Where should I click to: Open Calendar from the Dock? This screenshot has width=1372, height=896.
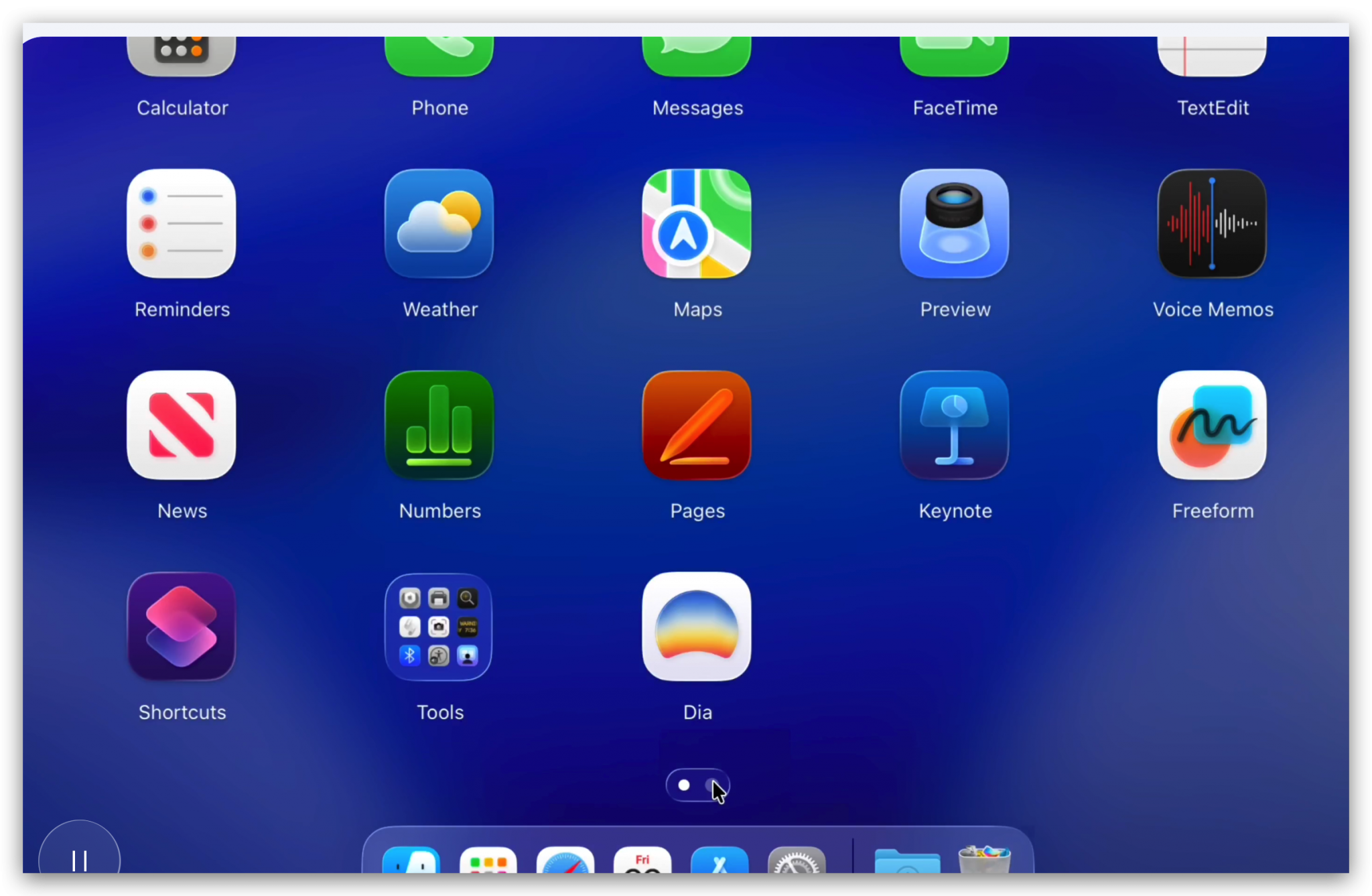(x=642, y=859)
